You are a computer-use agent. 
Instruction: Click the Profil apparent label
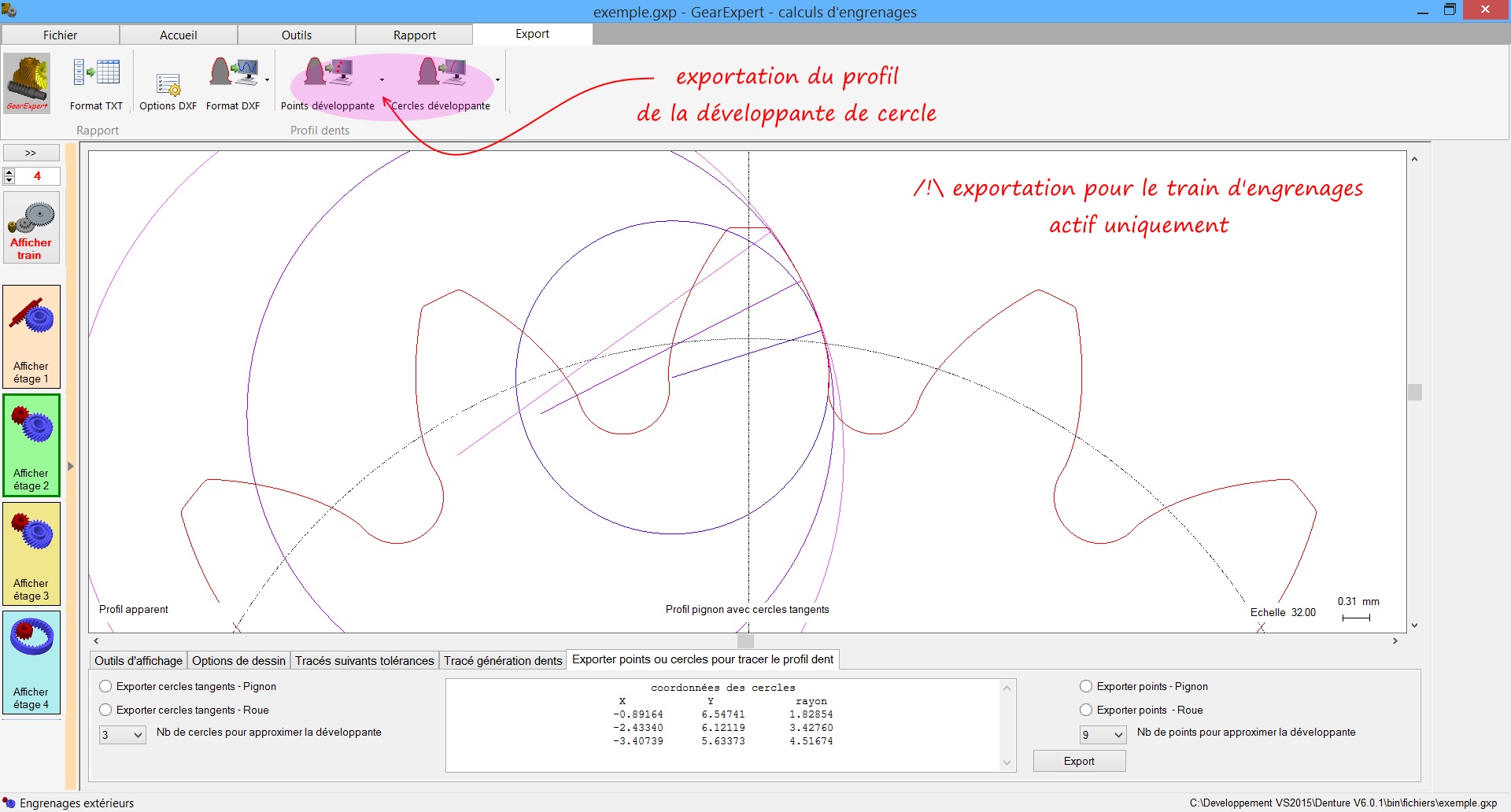(134, 609)
